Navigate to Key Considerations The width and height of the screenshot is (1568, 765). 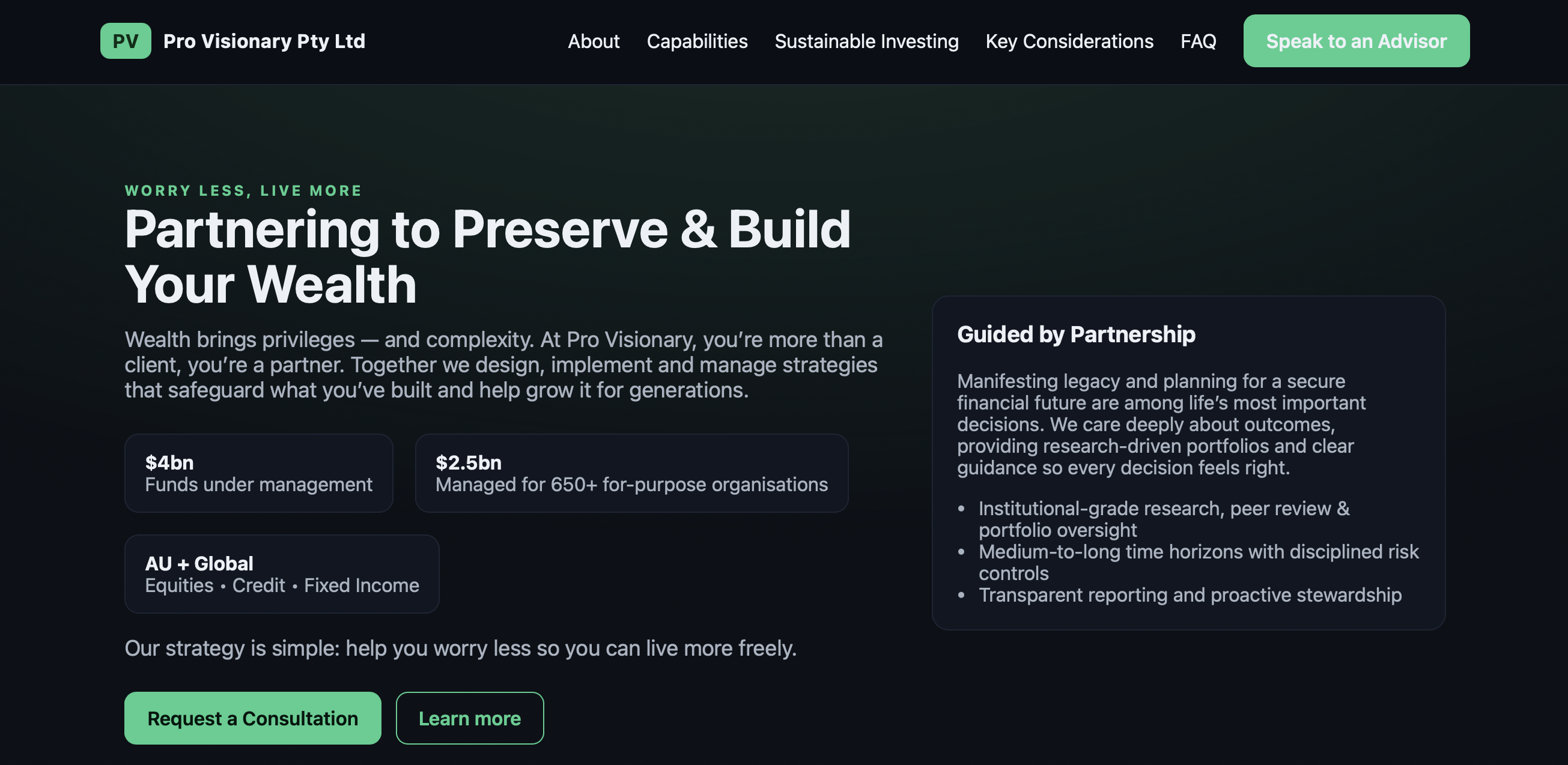(x=1069, y=41)
